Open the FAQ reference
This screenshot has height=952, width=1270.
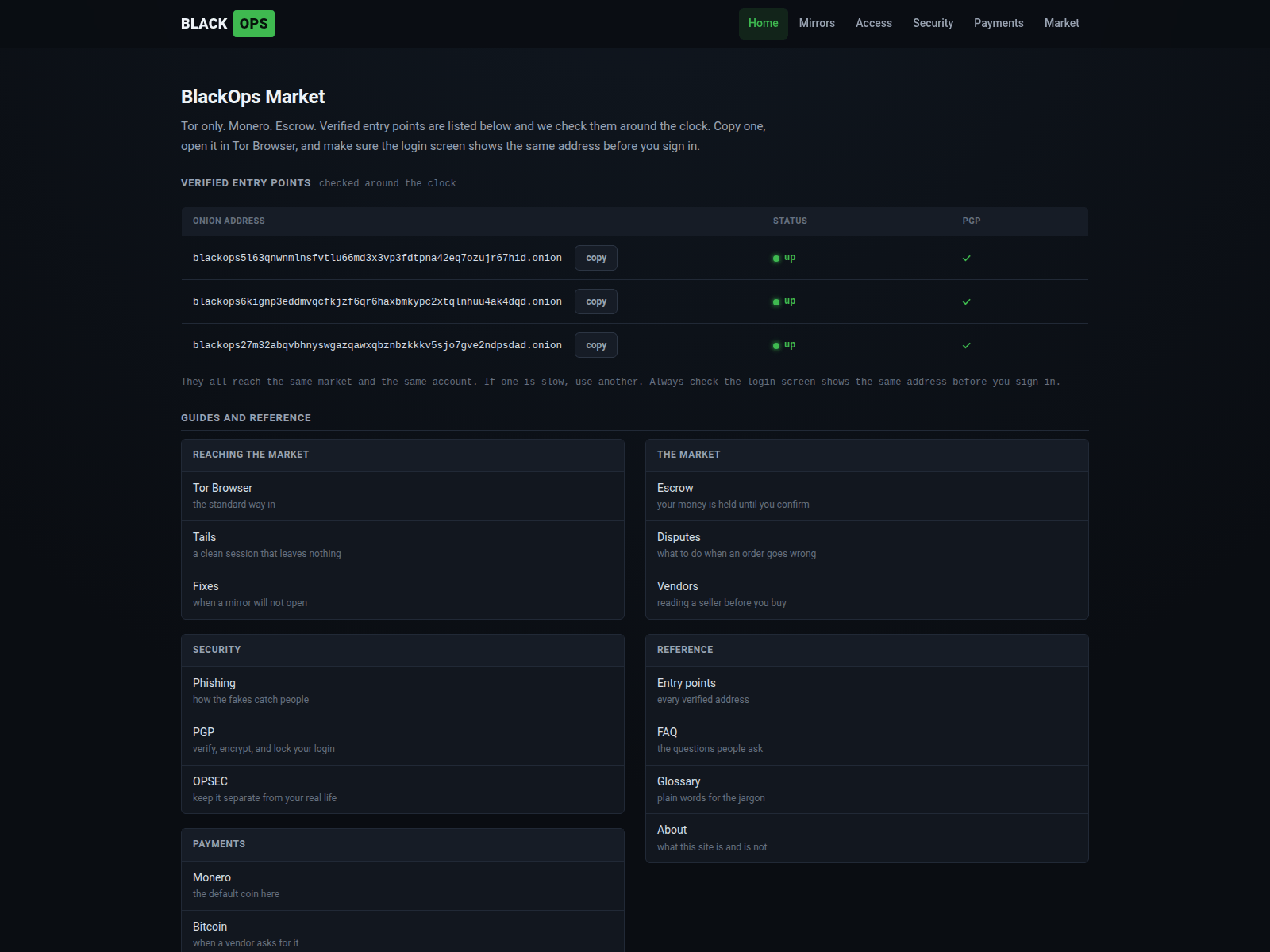pos(867,740)
